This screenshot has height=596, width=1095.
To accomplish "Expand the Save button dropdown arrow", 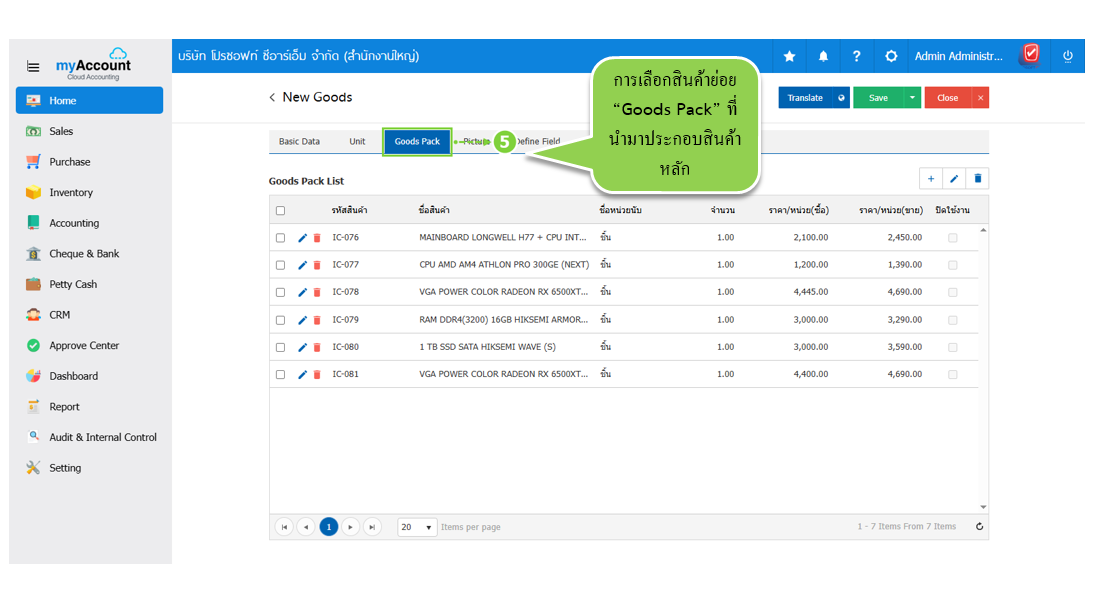I will pyautogui.click(x=912, y=98).
